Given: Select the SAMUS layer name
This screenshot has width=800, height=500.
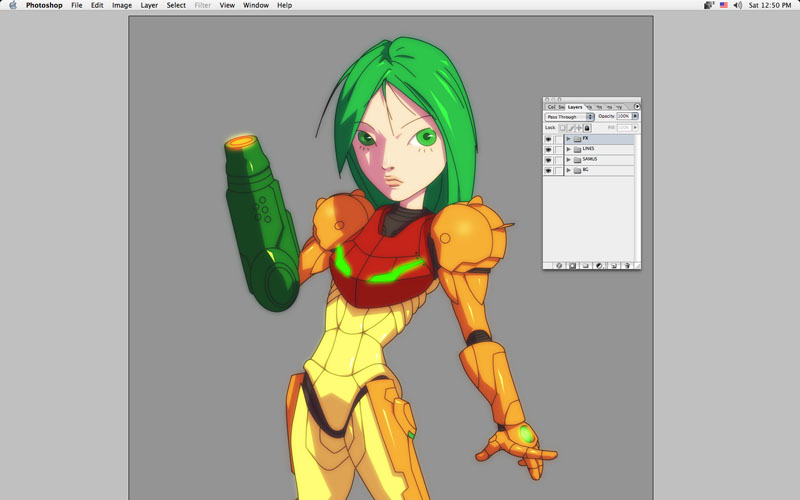Looking at the screenshot, I should (x=590, y=159).
